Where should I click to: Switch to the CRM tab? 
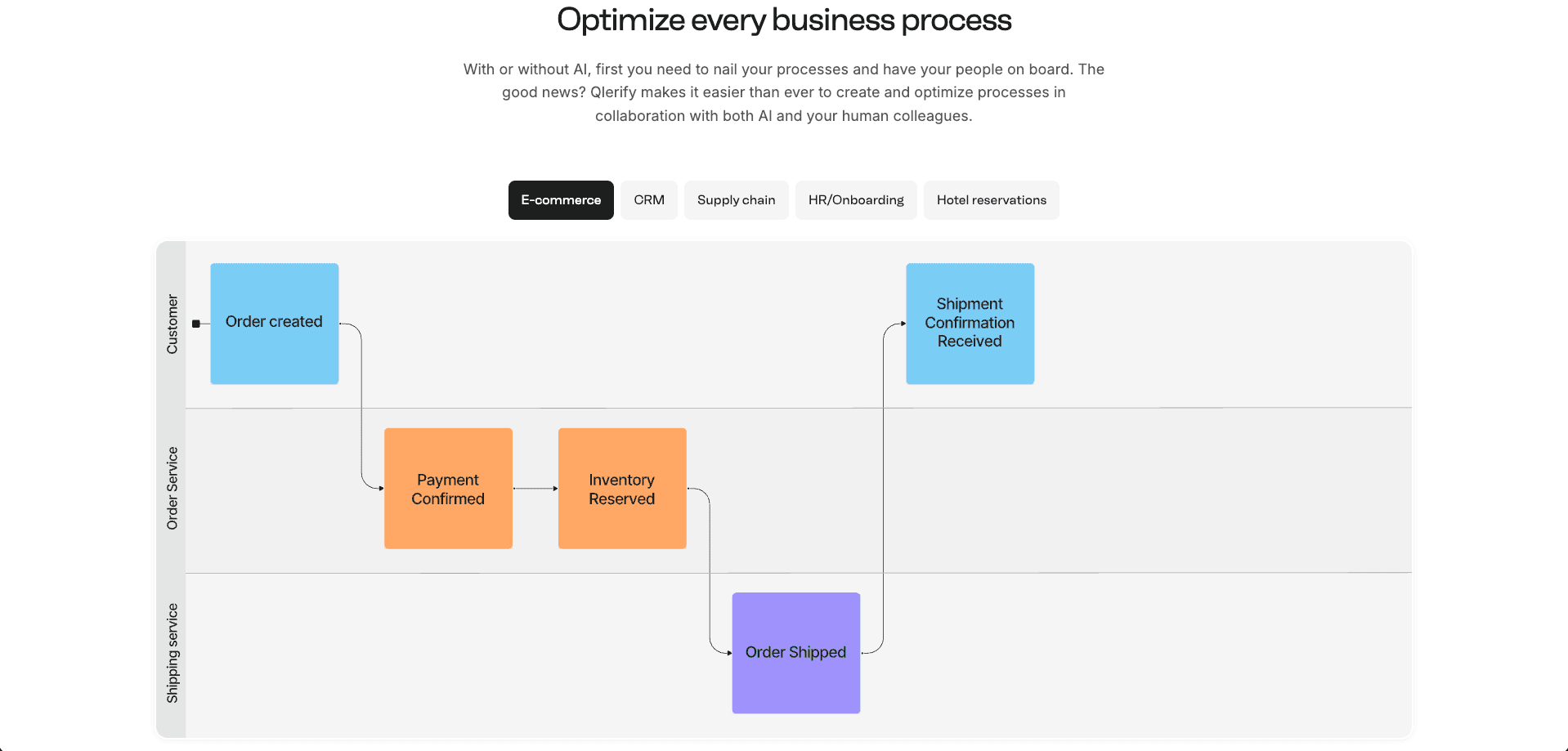[x=648, y=199]
